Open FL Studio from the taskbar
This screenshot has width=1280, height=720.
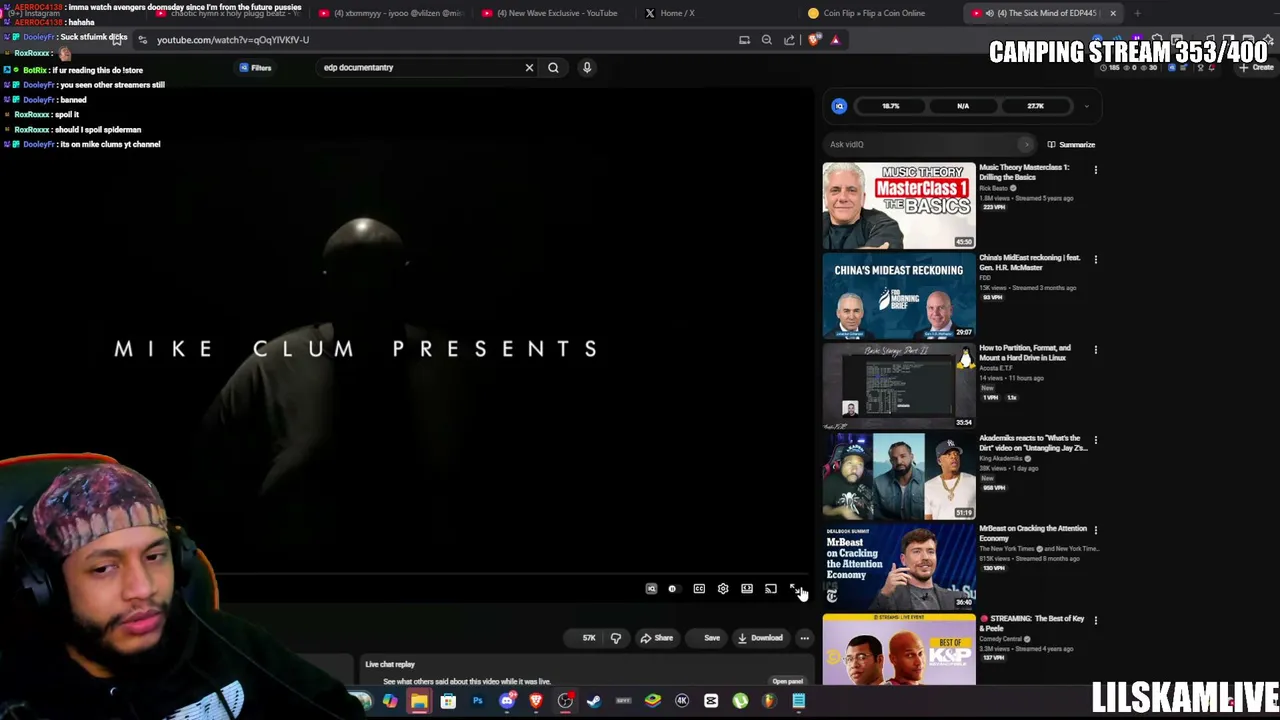pos(769,701)
